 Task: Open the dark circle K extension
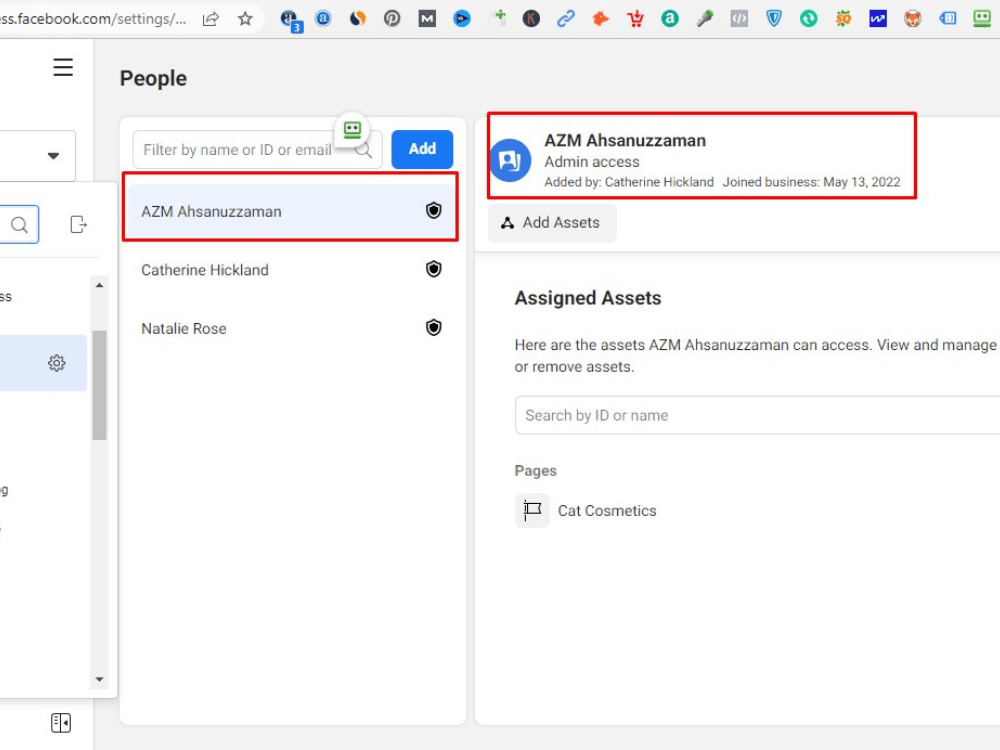531,19
